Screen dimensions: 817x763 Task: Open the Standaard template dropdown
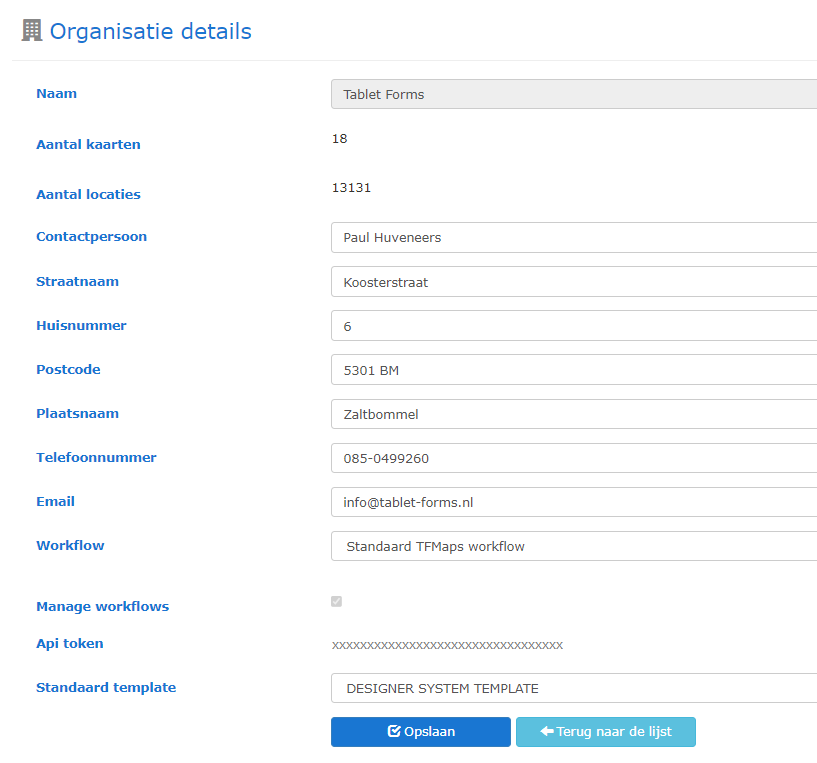(574, 688)
